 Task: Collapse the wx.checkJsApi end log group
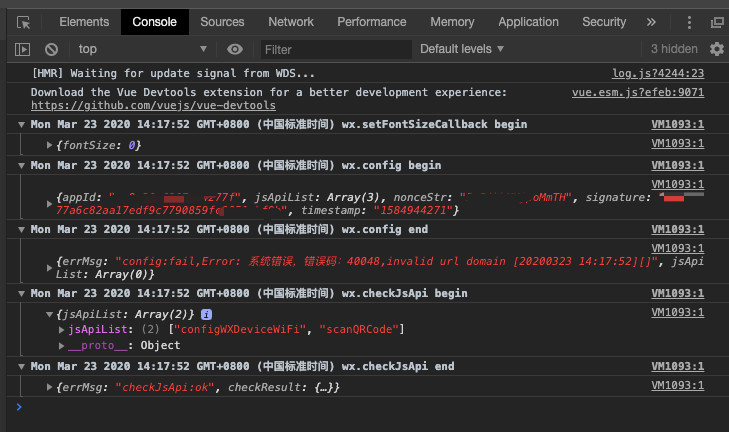[x=21, y=367]
